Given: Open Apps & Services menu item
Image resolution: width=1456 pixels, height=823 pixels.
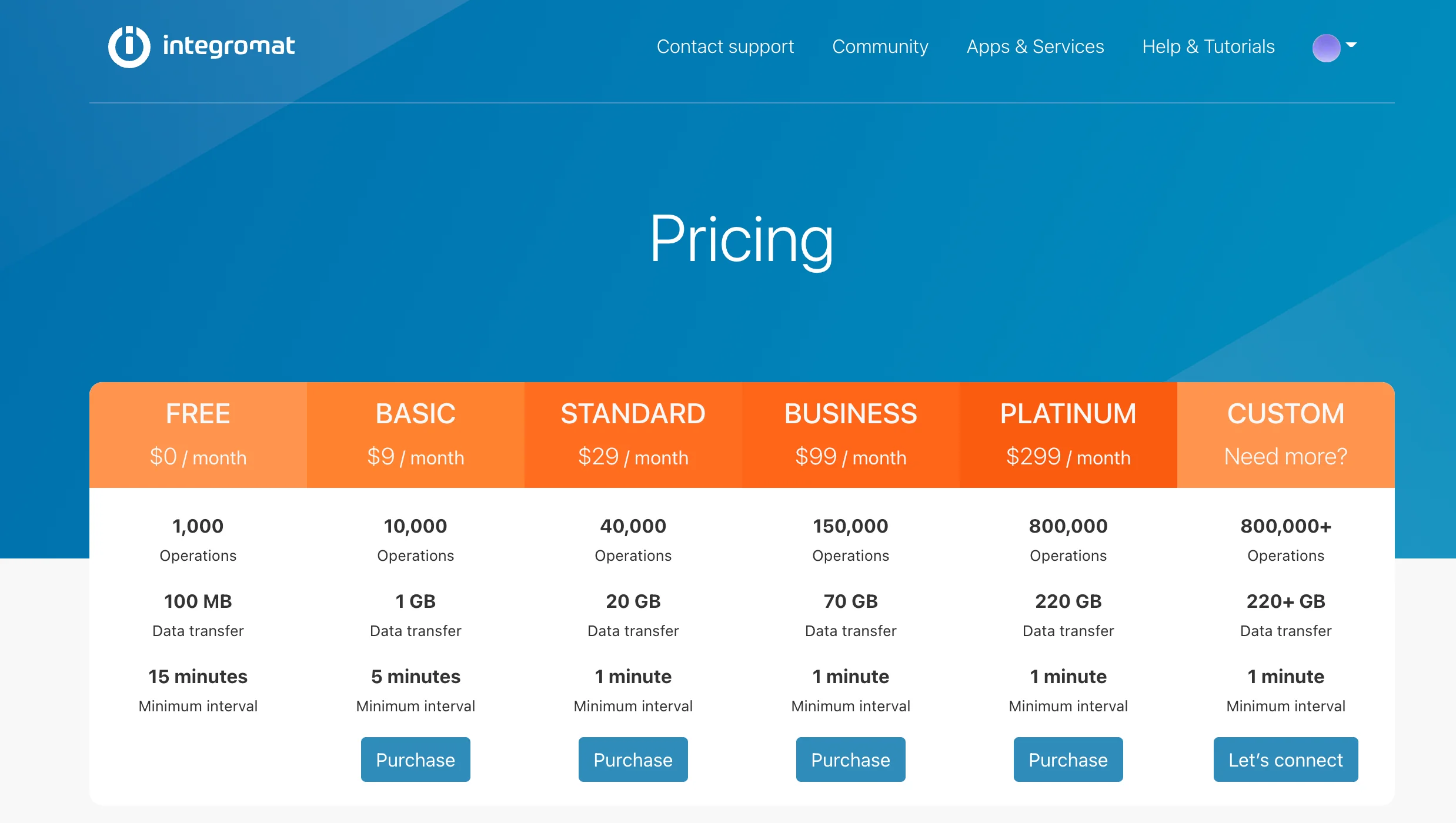Looking at the screenshot, I should (1035, 46).
